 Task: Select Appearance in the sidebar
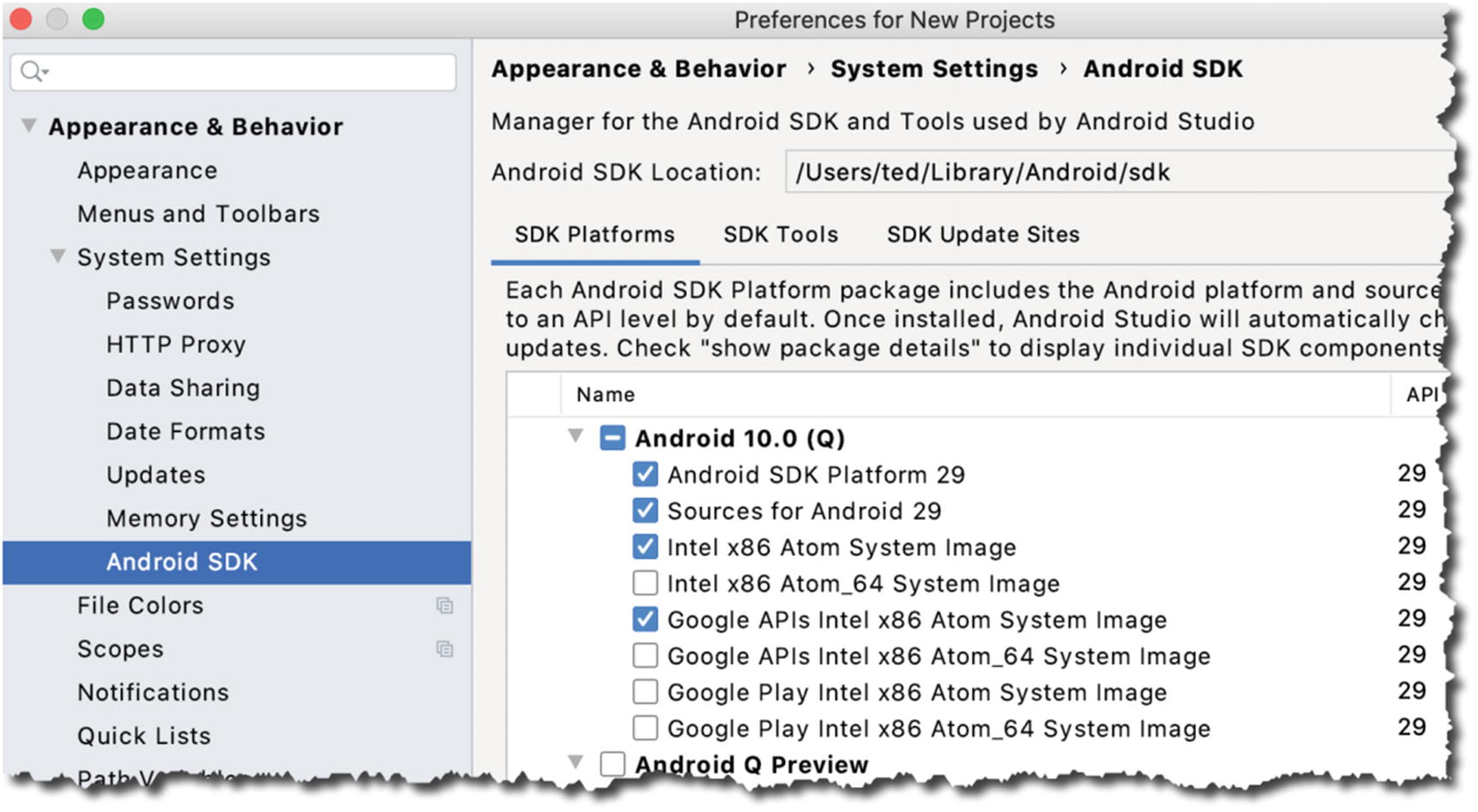point(147,170)
